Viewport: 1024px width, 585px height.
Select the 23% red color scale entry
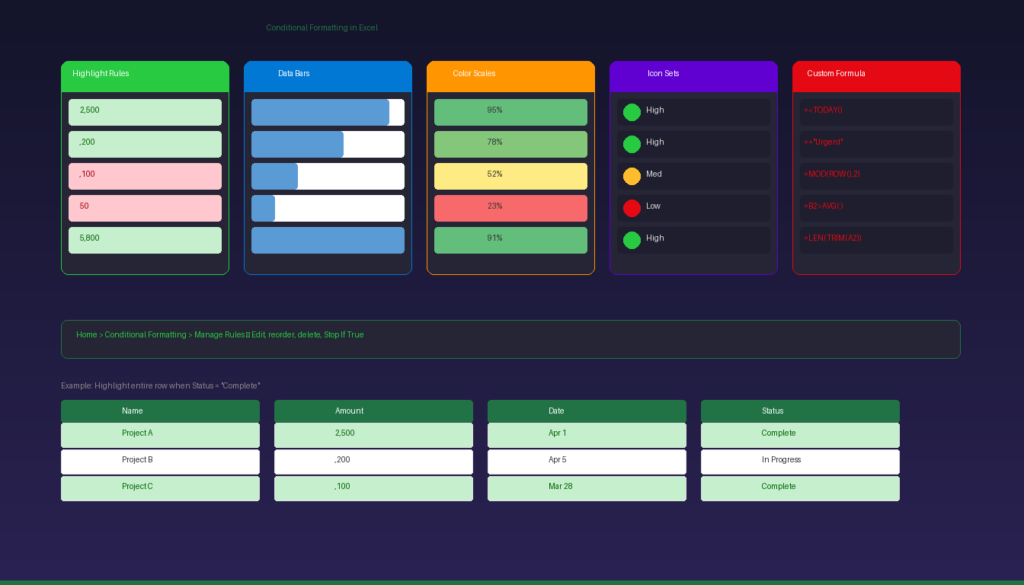pos(510,208)
